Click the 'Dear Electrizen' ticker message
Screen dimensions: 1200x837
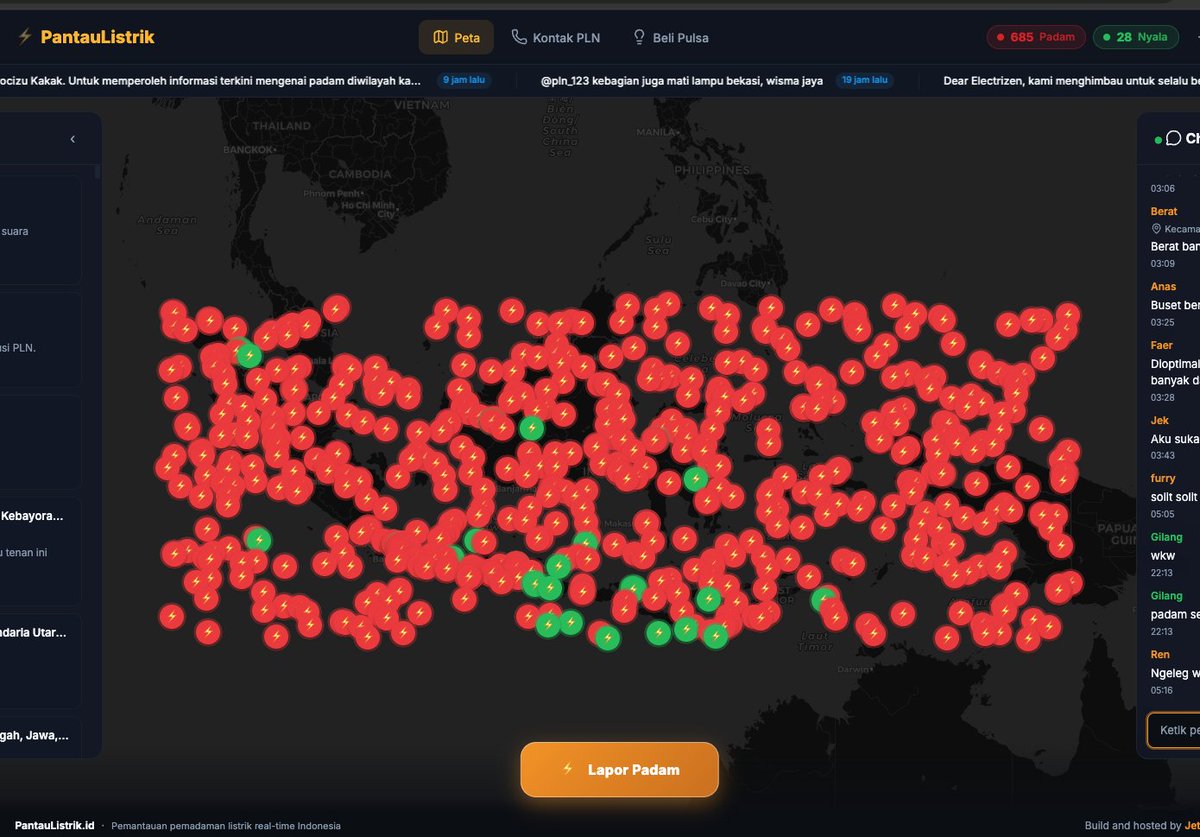(1071, 80)
